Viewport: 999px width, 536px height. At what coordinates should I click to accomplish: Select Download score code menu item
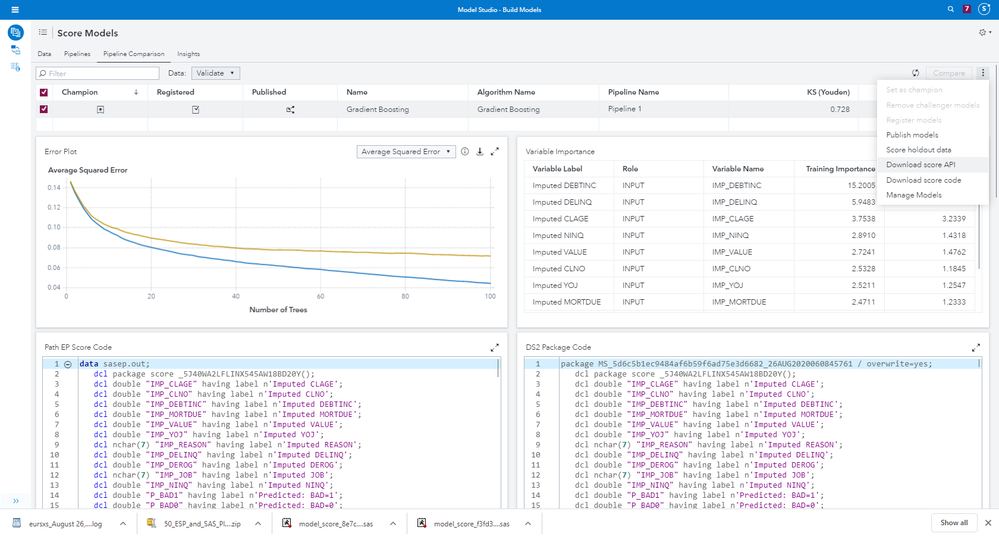click(923, 180)
